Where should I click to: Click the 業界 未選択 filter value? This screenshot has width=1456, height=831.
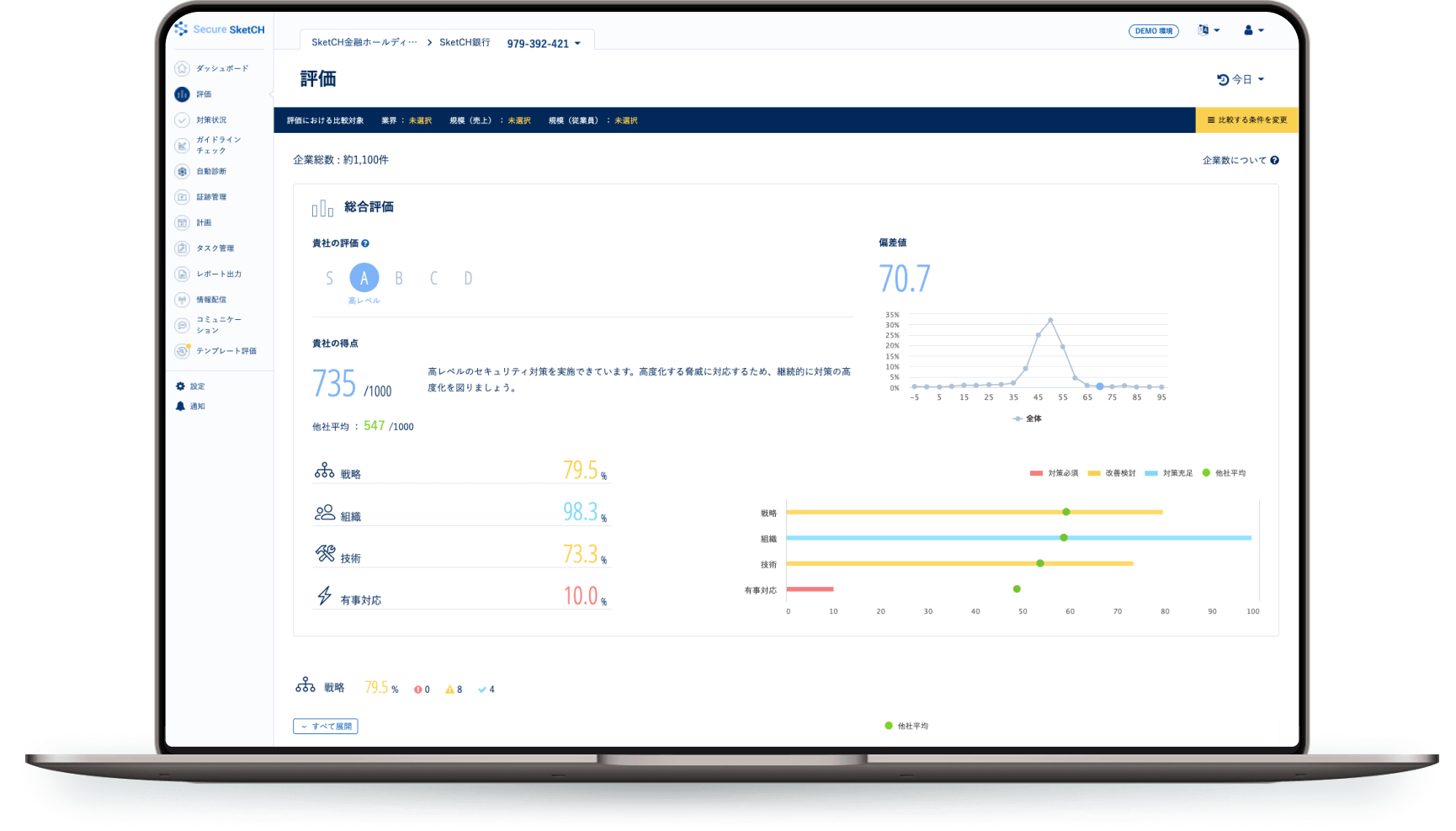point(420,120)
